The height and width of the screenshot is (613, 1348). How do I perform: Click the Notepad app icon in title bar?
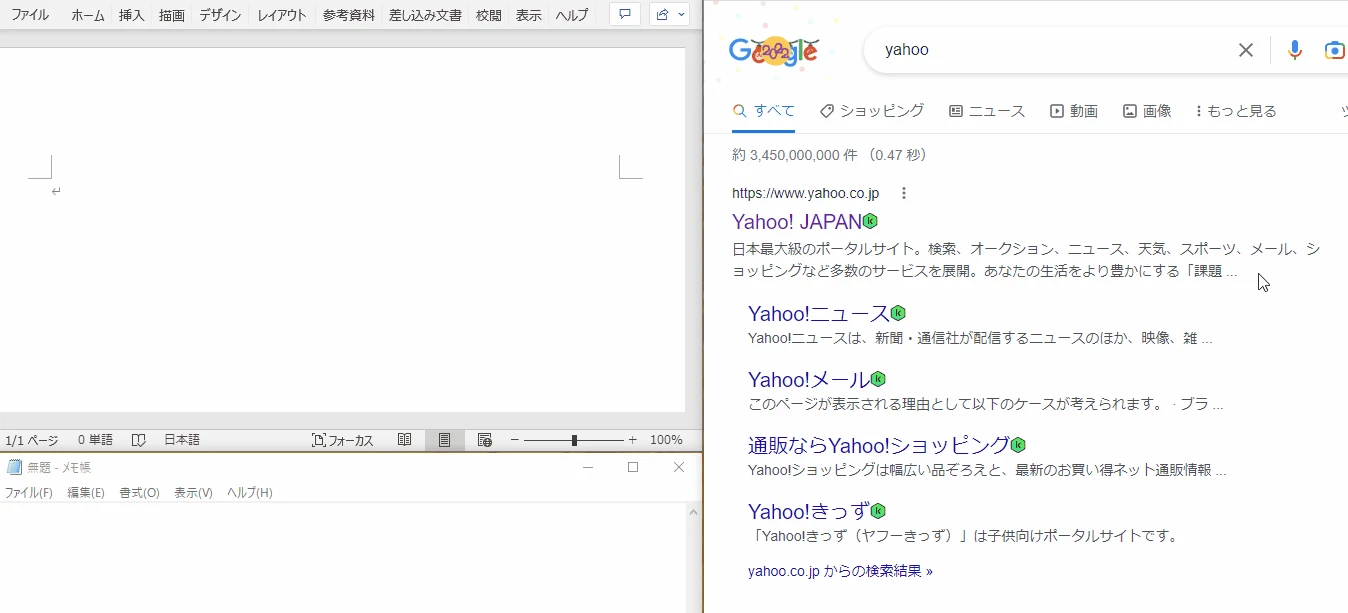point(14,467)
